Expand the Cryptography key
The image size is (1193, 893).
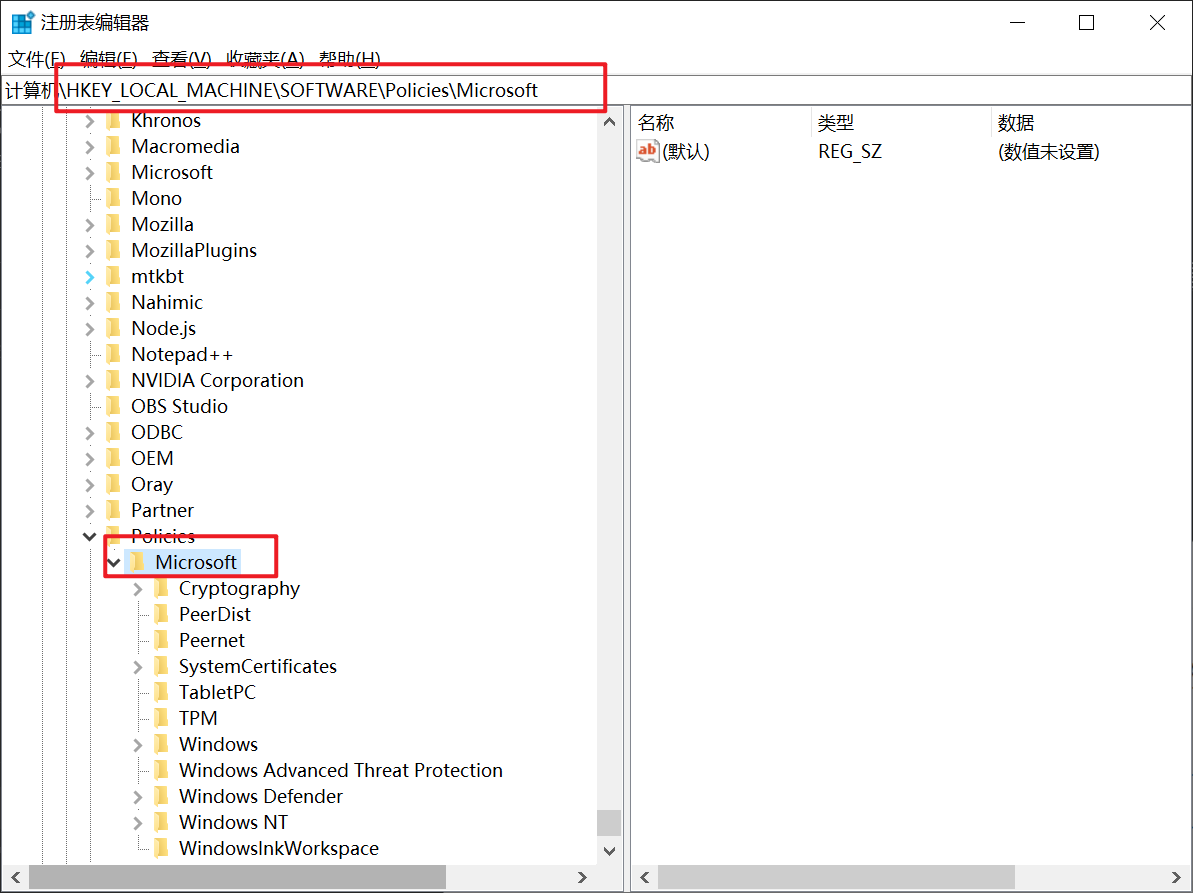click(x=138, y=590)
